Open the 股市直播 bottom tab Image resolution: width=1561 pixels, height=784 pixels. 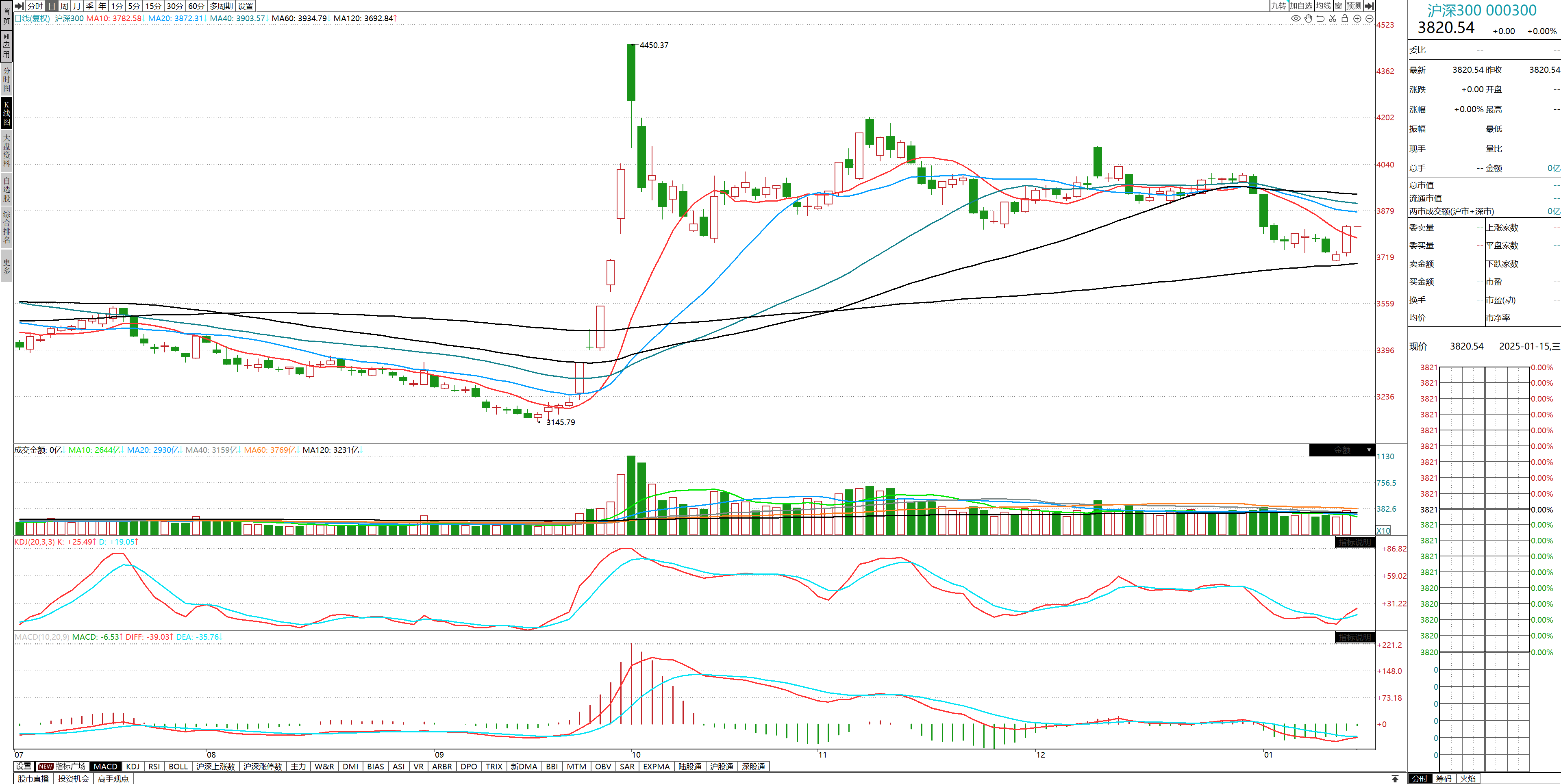point(33,779)
